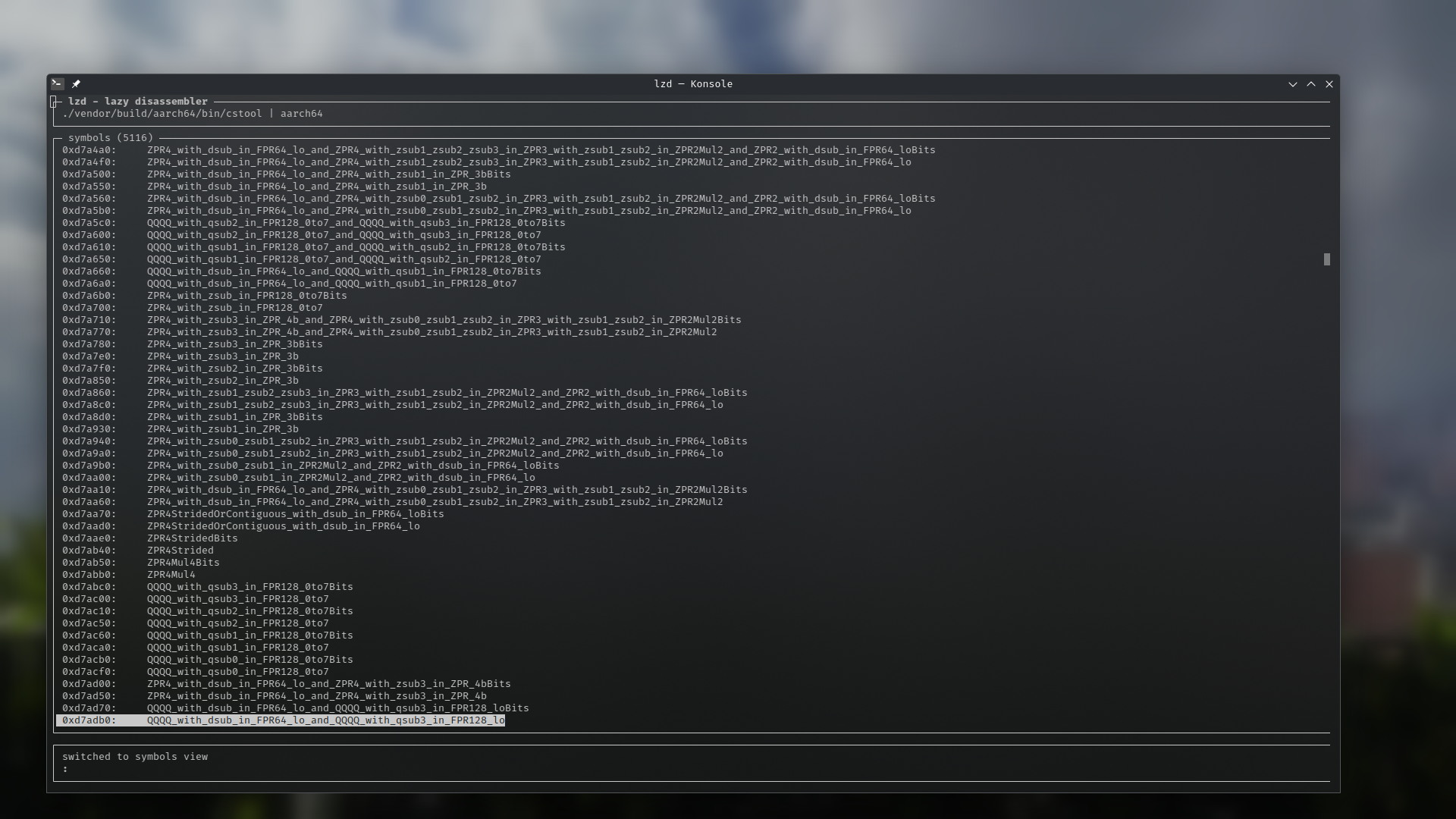This screenshot has width=1456, height=819.
Task: Select the ZPR4Strided symbol row
Action: click(180, 551)
